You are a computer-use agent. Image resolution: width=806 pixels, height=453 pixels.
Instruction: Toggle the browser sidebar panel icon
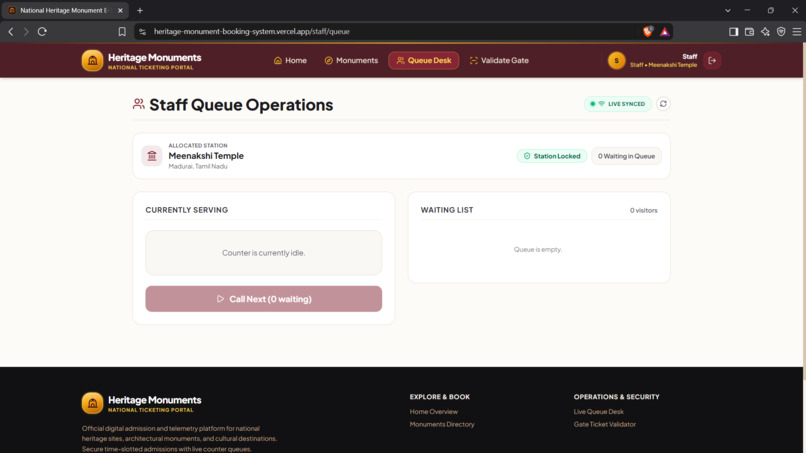[x=734, y=32]
